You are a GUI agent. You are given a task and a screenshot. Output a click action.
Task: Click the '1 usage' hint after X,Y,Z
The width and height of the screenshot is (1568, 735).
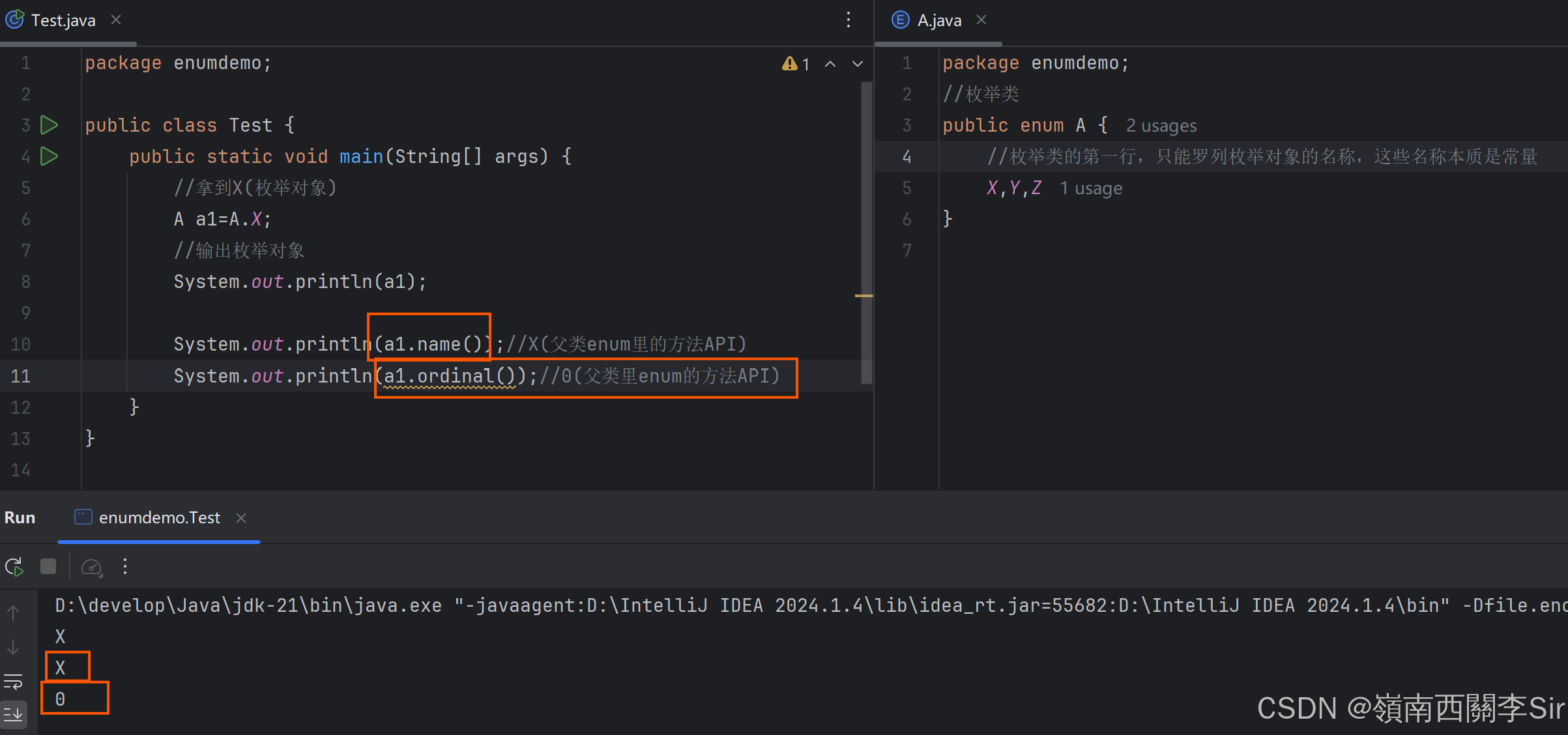(1090, 188)
